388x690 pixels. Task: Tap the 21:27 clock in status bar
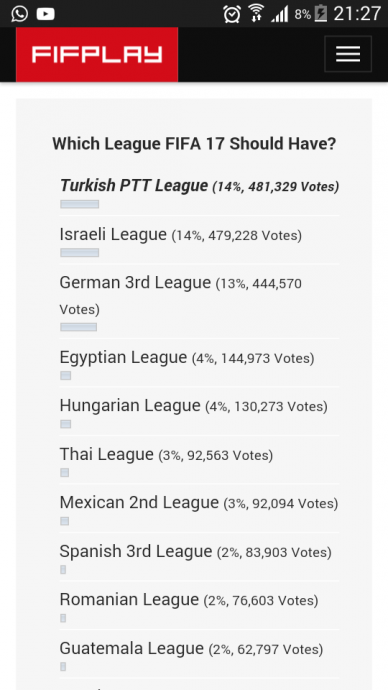pyautogui.click(x=357, y=14)
